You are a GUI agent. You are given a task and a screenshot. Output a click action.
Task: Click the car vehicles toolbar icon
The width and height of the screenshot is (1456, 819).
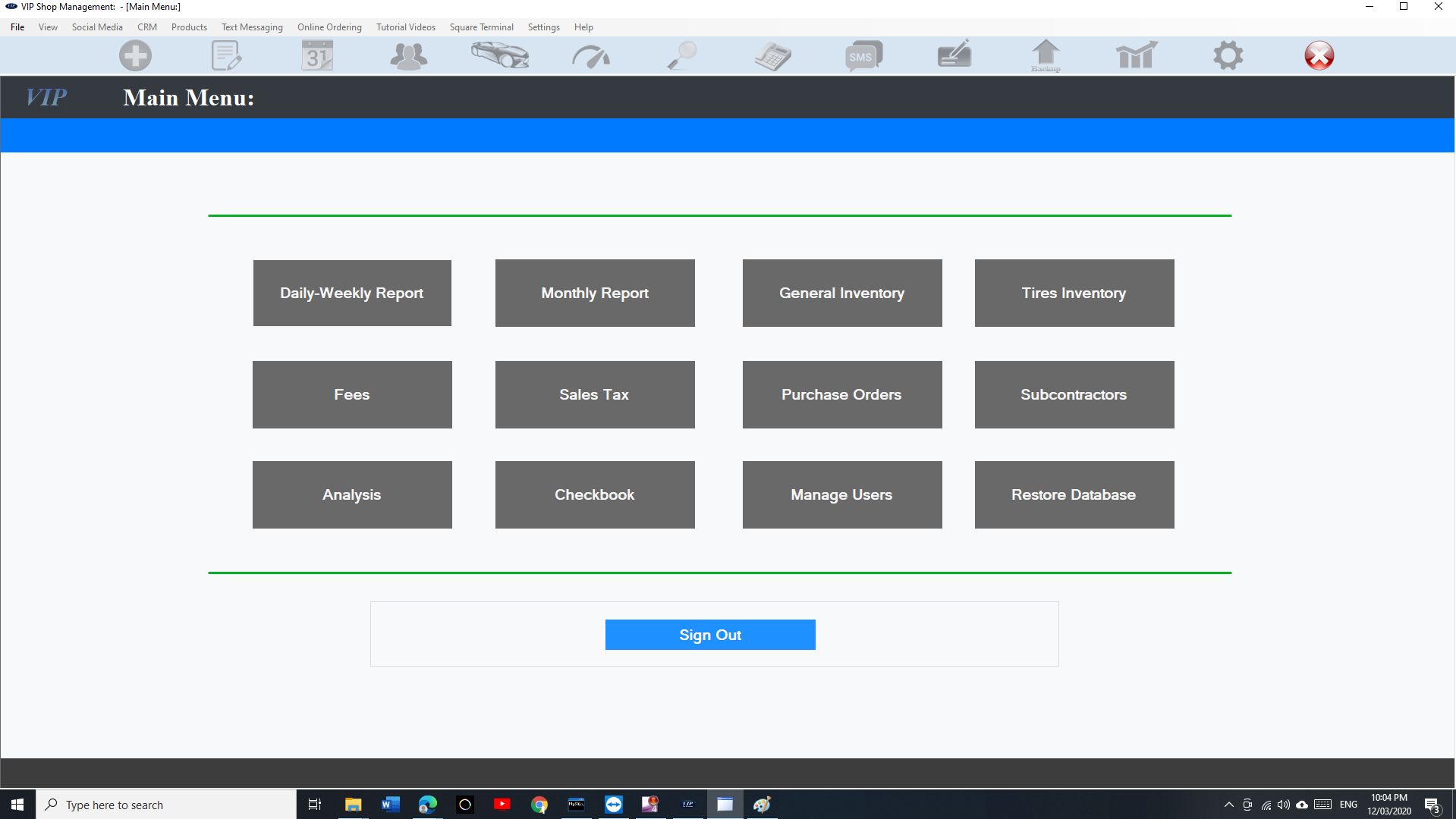tap(499, 56)
